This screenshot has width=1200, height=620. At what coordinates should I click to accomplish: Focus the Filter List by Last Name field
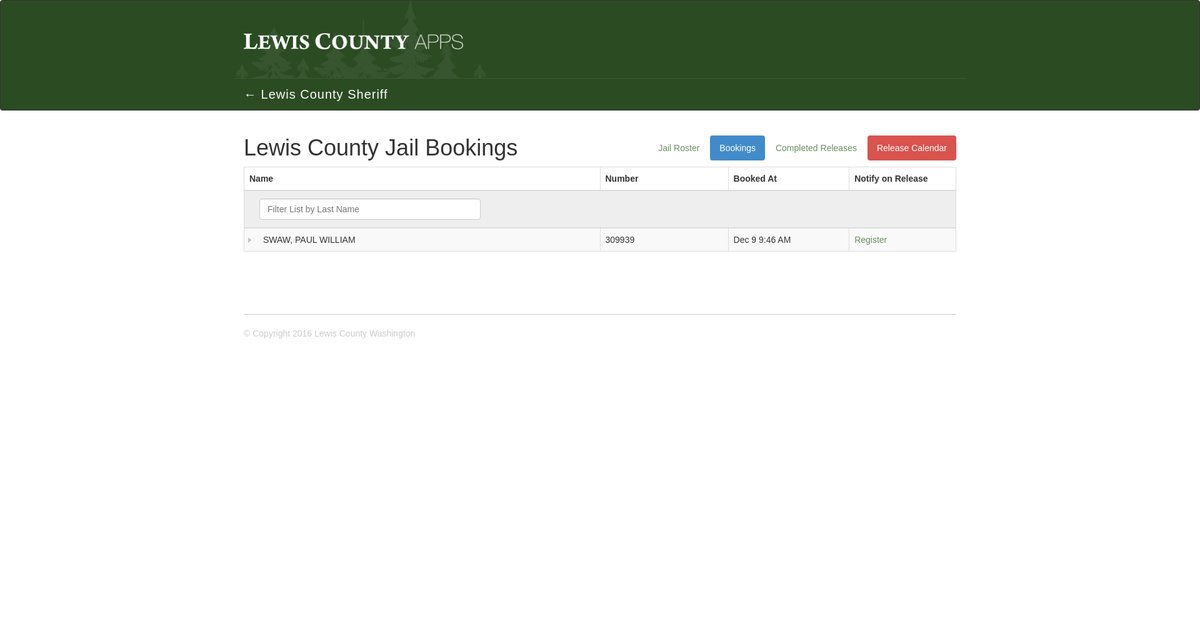tap(370, 209)
